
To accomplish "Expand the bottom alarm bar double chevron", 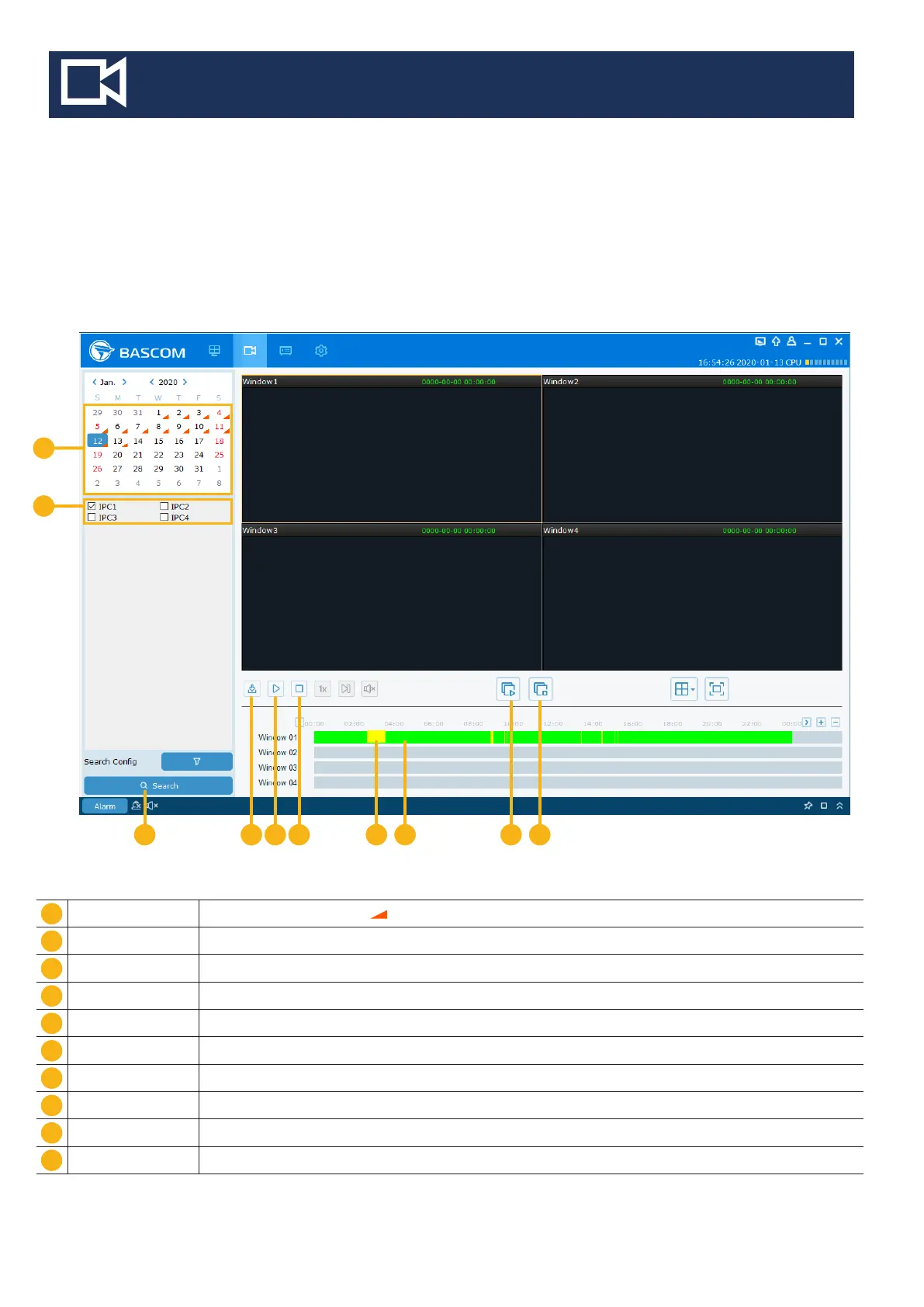I will pyautogui.click(x=839, y=806).
